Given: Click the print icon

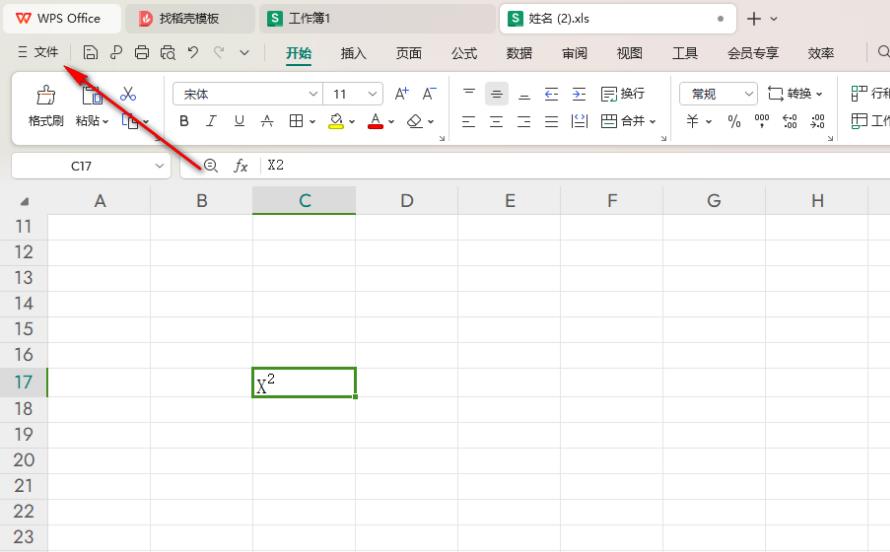Looking at the screenshot, I should click(141, 53).
